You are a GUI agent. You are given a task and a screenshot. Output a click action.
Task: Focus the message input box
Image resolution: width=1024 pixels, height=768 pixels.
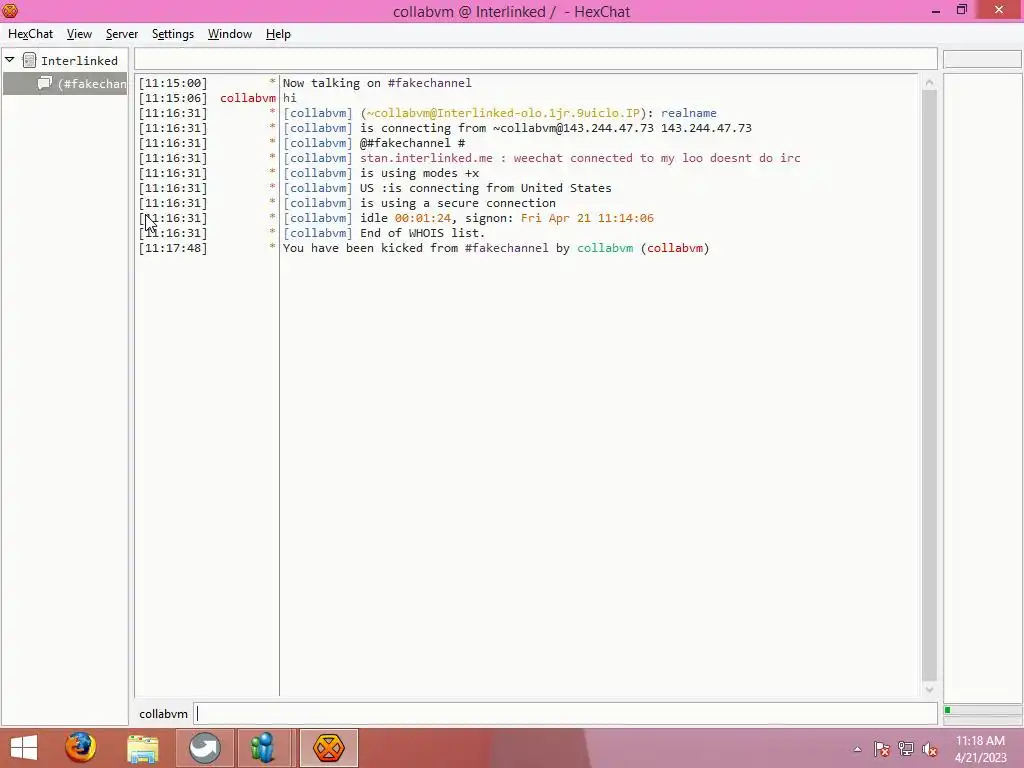566,714
